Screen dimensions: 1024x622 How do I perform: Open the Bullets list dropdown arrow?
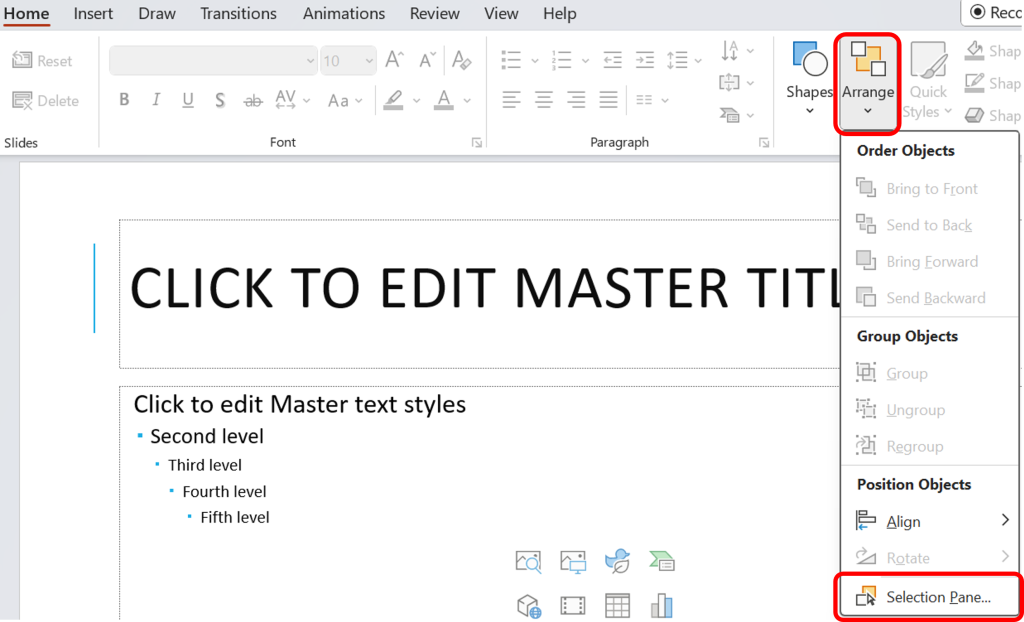(533, 59)
